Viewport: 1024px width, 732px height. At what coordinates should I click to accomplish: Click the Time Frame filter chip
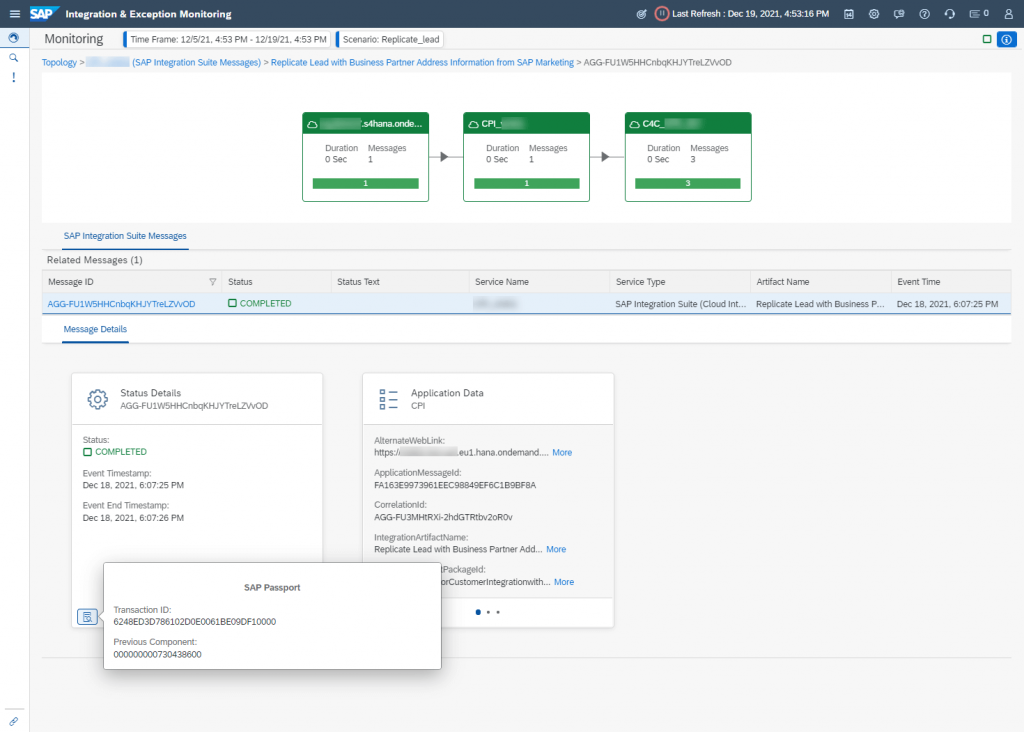point(227,39)
